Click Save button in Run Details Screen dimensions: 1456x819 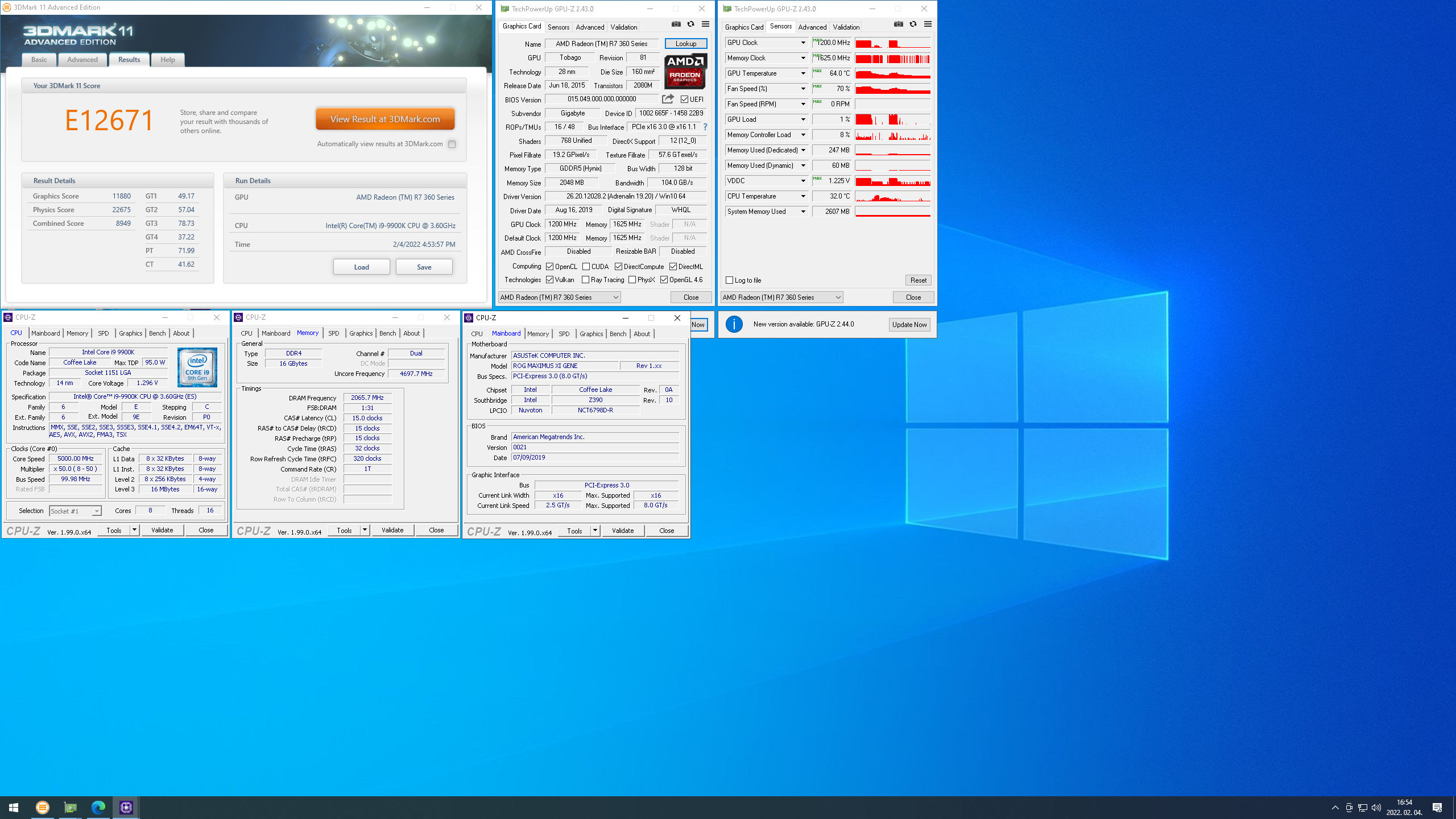coord(424,267)
